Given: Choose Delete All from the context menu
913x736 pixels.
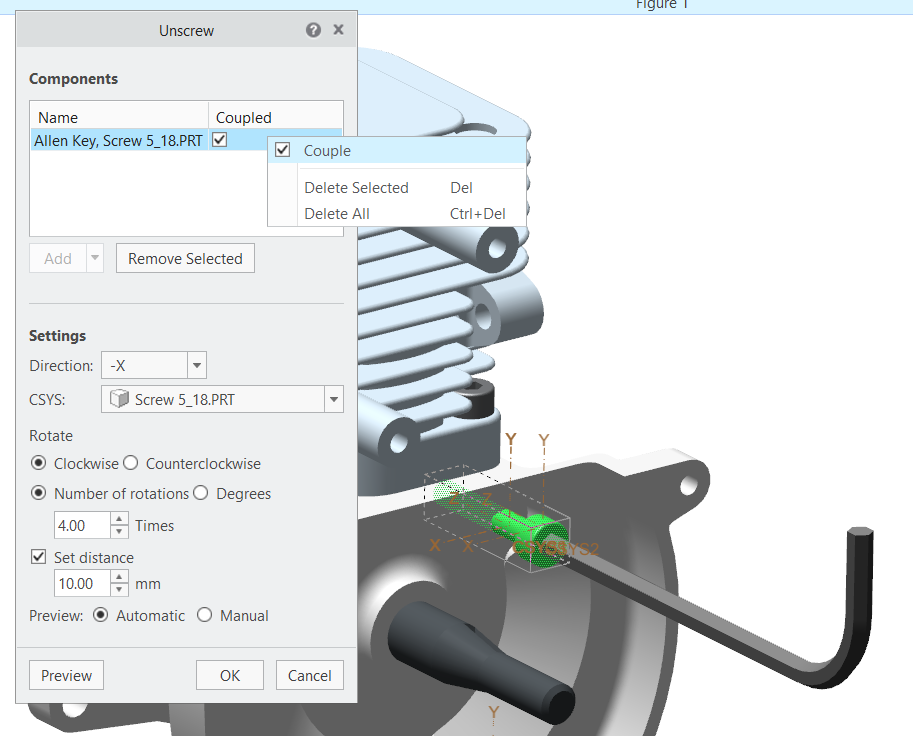Looking at the screenshot, I should point(338,213).
